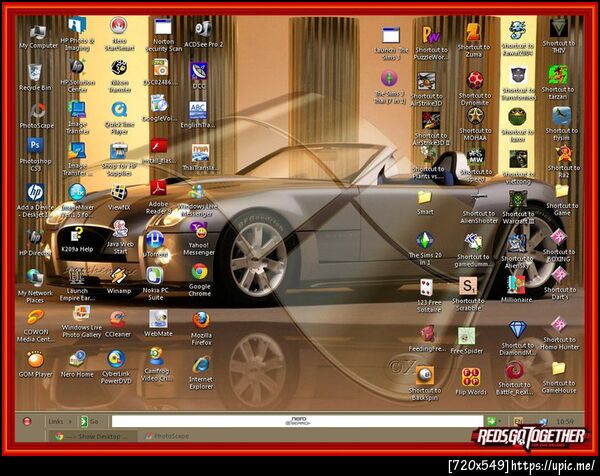
Task: Expand the Links toolbar chevron
Action: pos(70,421)
